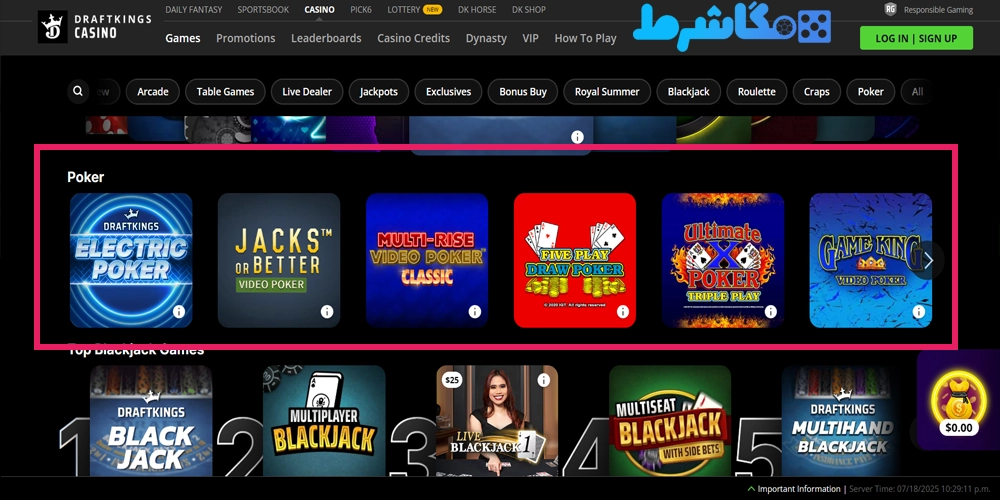This screenshot has width=1000, height=500.
Task: Open DraftKings Blackjack ranked number one
Action: click(151, 421)
